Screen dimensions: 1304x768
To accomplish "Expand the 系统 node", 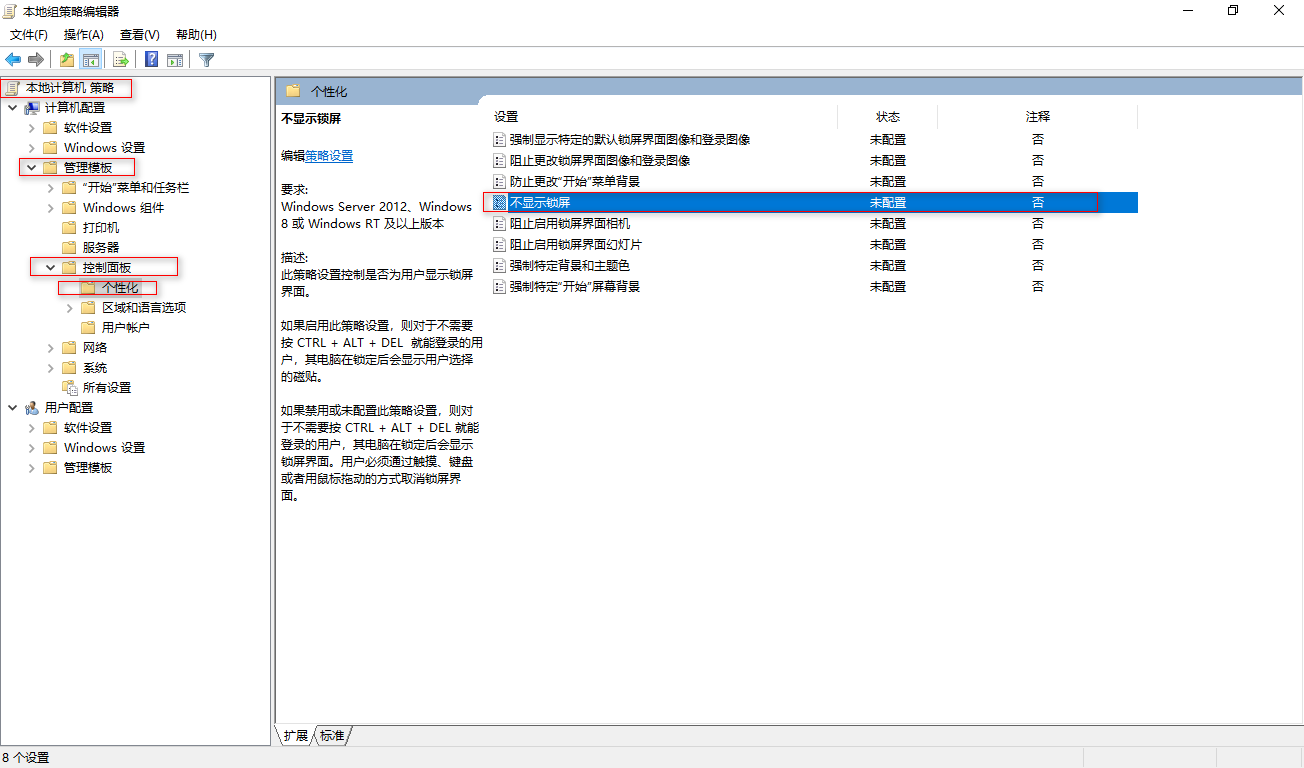I will click(x=50, y=368).
